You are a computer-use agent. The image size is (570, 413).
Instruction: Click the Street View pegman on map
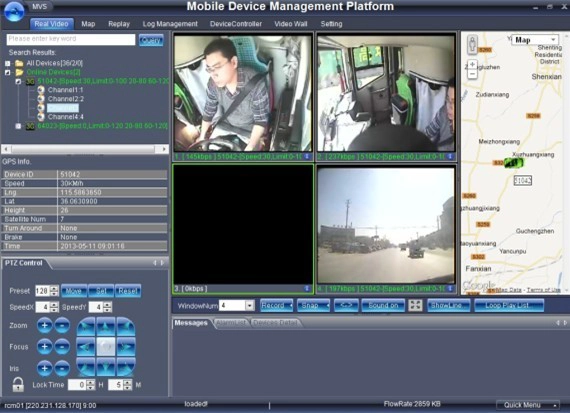tap(472, 44)
